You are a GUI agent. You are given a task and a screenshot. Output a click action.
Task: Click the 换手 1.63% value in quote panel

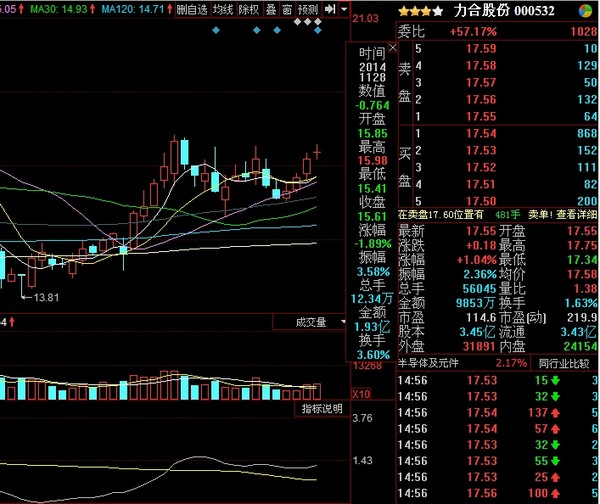[x=581, y=303]
